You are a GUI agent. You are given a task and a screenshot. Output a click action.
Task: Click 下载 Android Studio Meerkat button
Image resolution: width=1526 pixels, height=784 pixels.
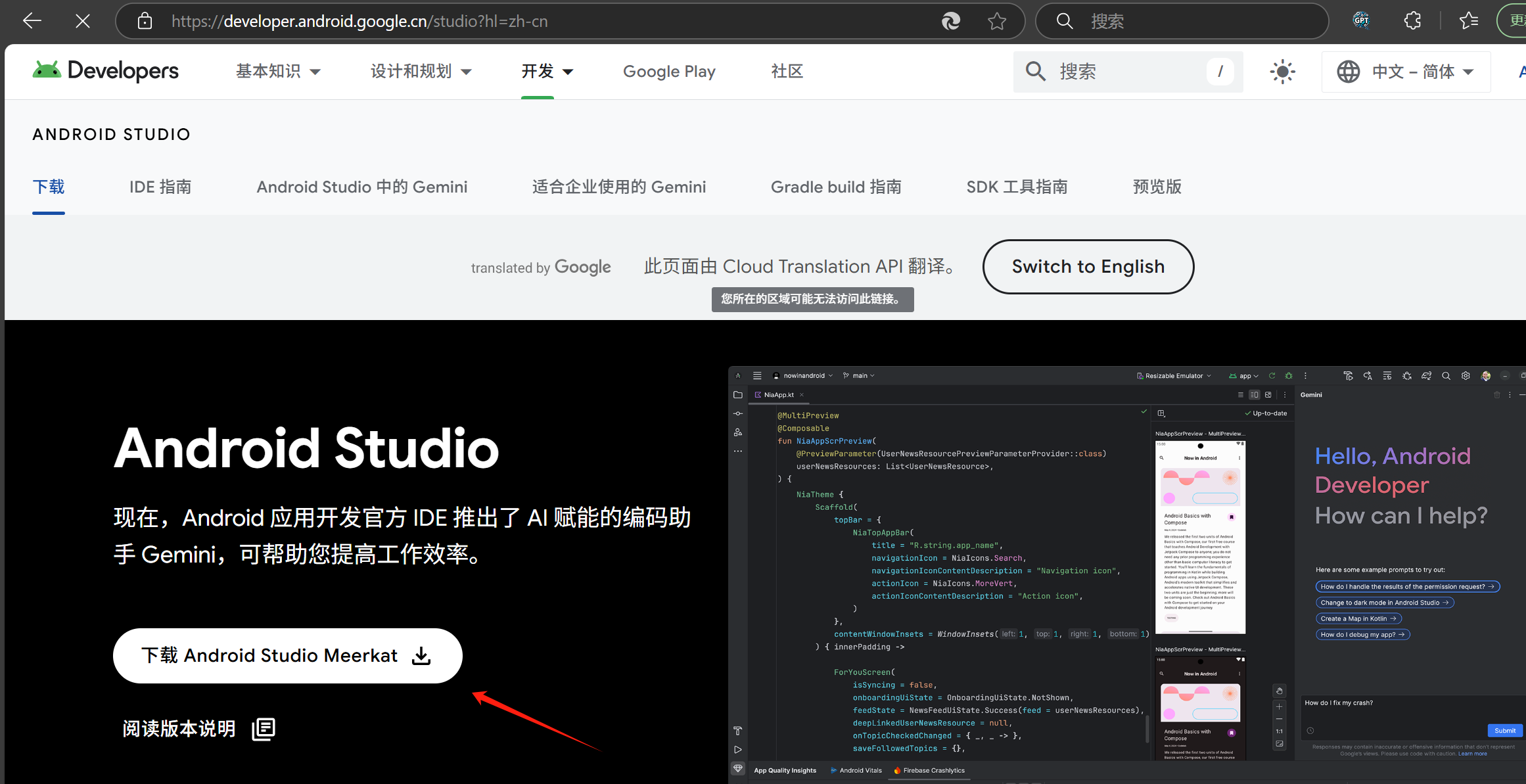(x=287, y=655)
